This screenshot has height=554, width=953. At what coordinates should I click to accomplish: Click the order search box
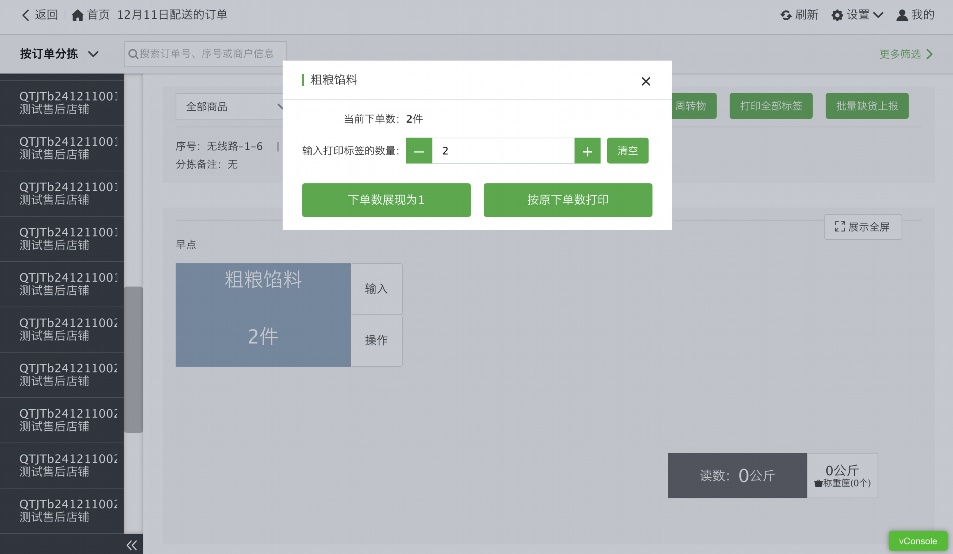click(x=206, y=53)
